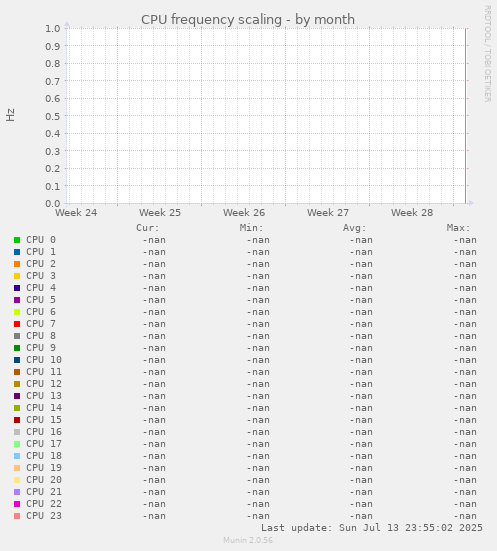Click the CPU 0 green color swatch
This screenshot has width=497, height=551.
17,240
